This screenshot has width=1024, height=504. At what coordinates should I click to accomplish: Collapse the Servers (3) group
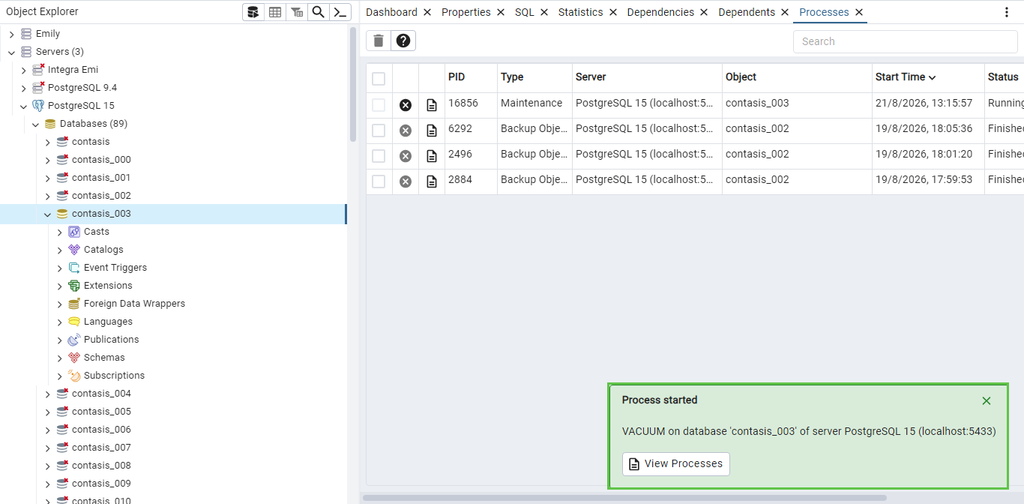click(11, 52)
